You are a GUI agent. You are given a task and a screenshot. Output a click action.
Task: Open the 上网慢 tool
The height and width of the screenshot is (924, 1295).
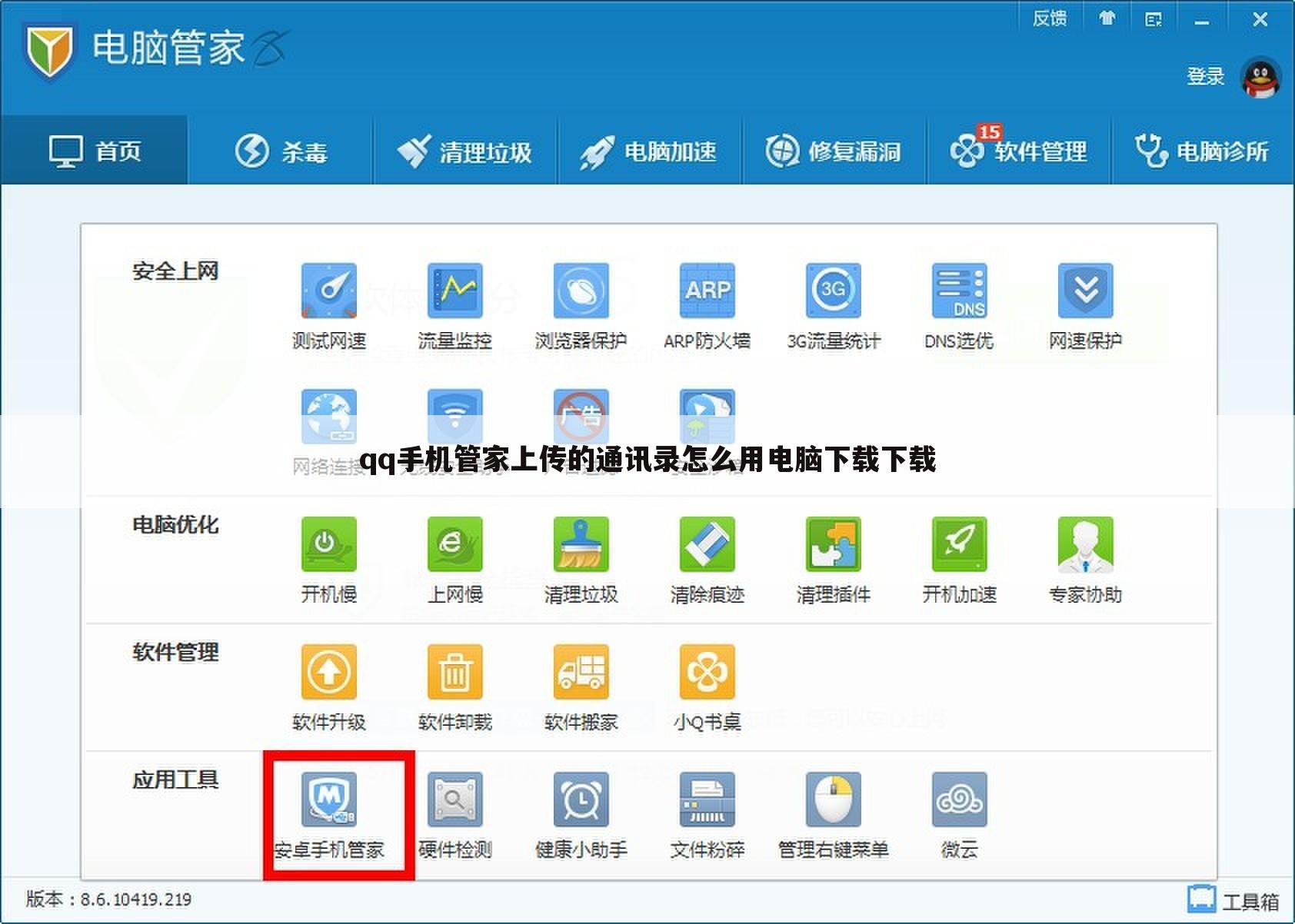[x=454, y=560]
